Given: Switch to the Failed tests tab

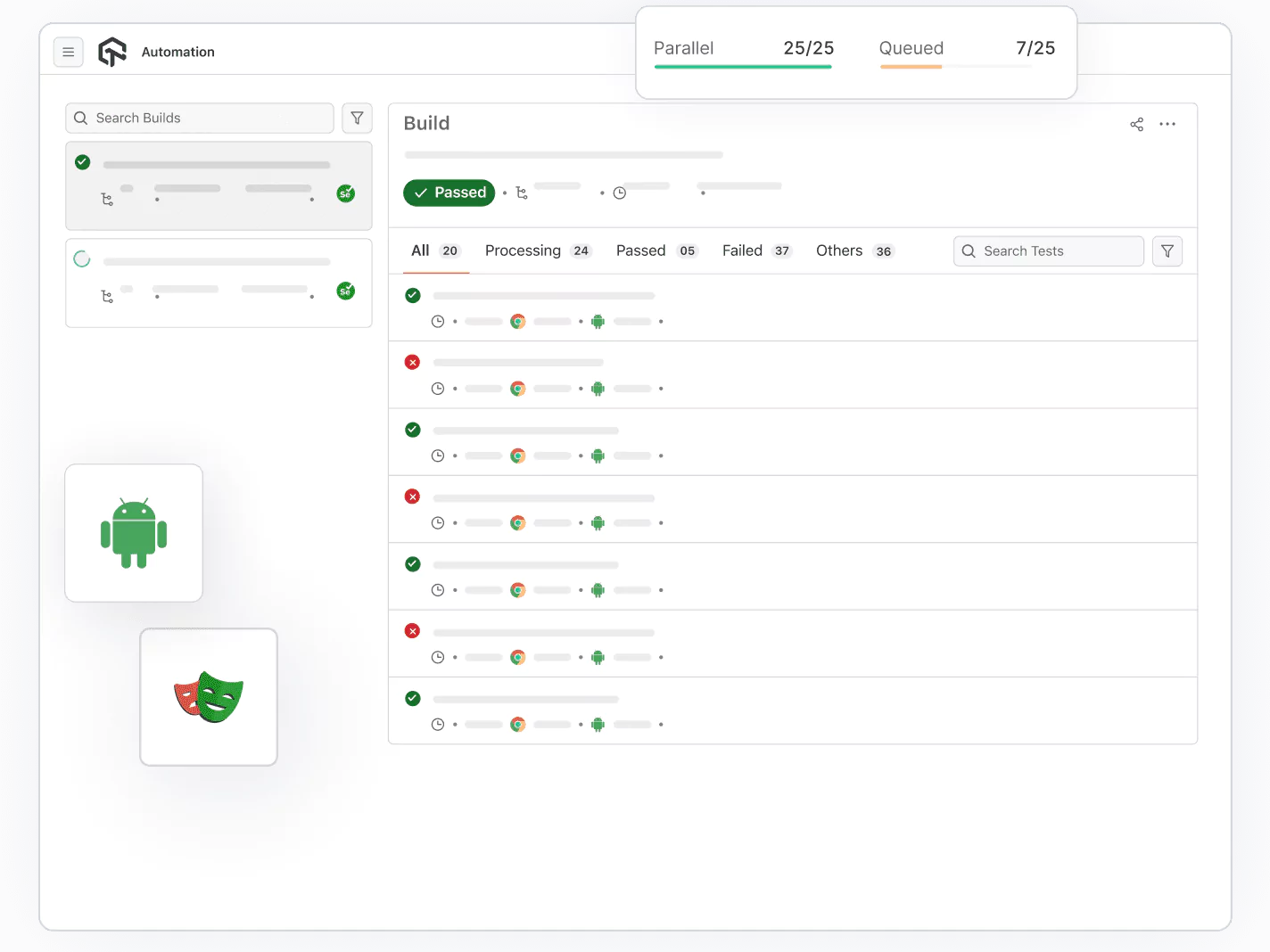Looking at the screenshot, I should (742, 250).
